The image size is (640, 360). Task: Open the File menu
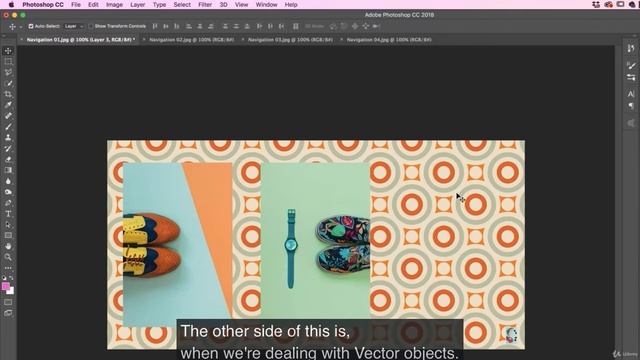pos(76,4)
